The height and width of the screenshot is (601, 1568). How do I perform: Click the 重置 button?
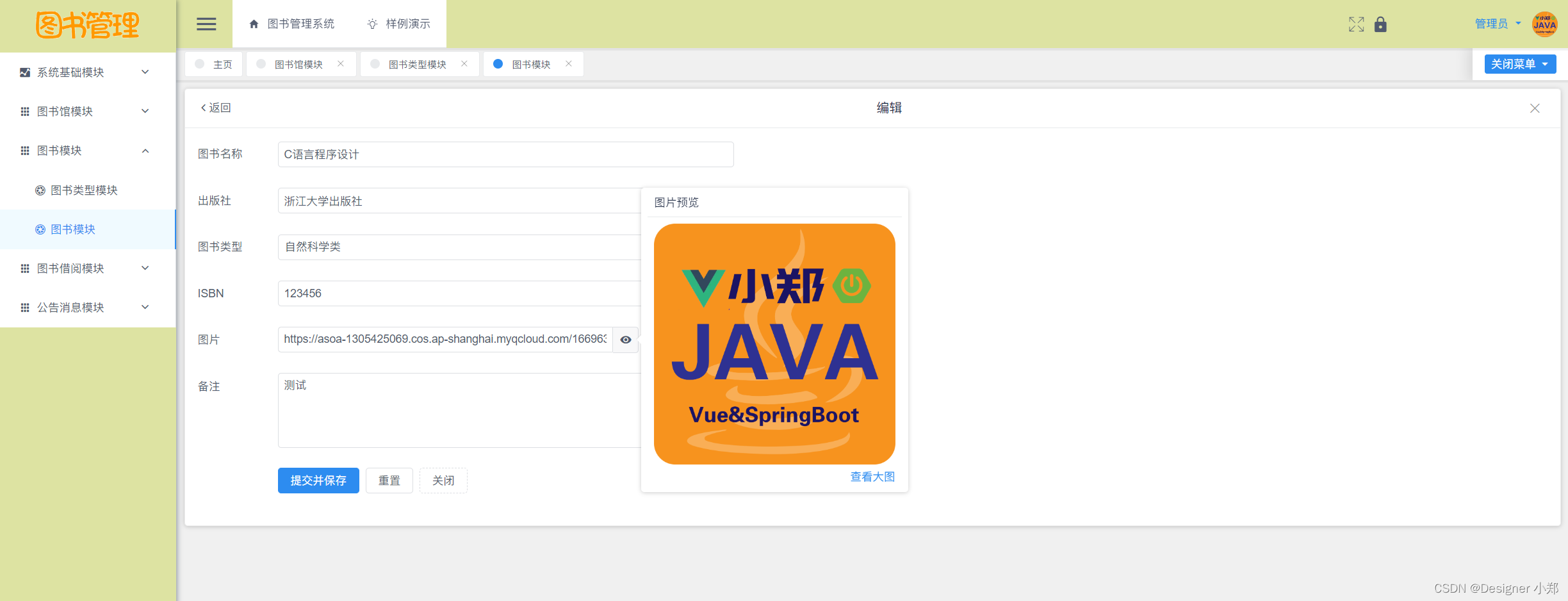click(x=389, y=481)
